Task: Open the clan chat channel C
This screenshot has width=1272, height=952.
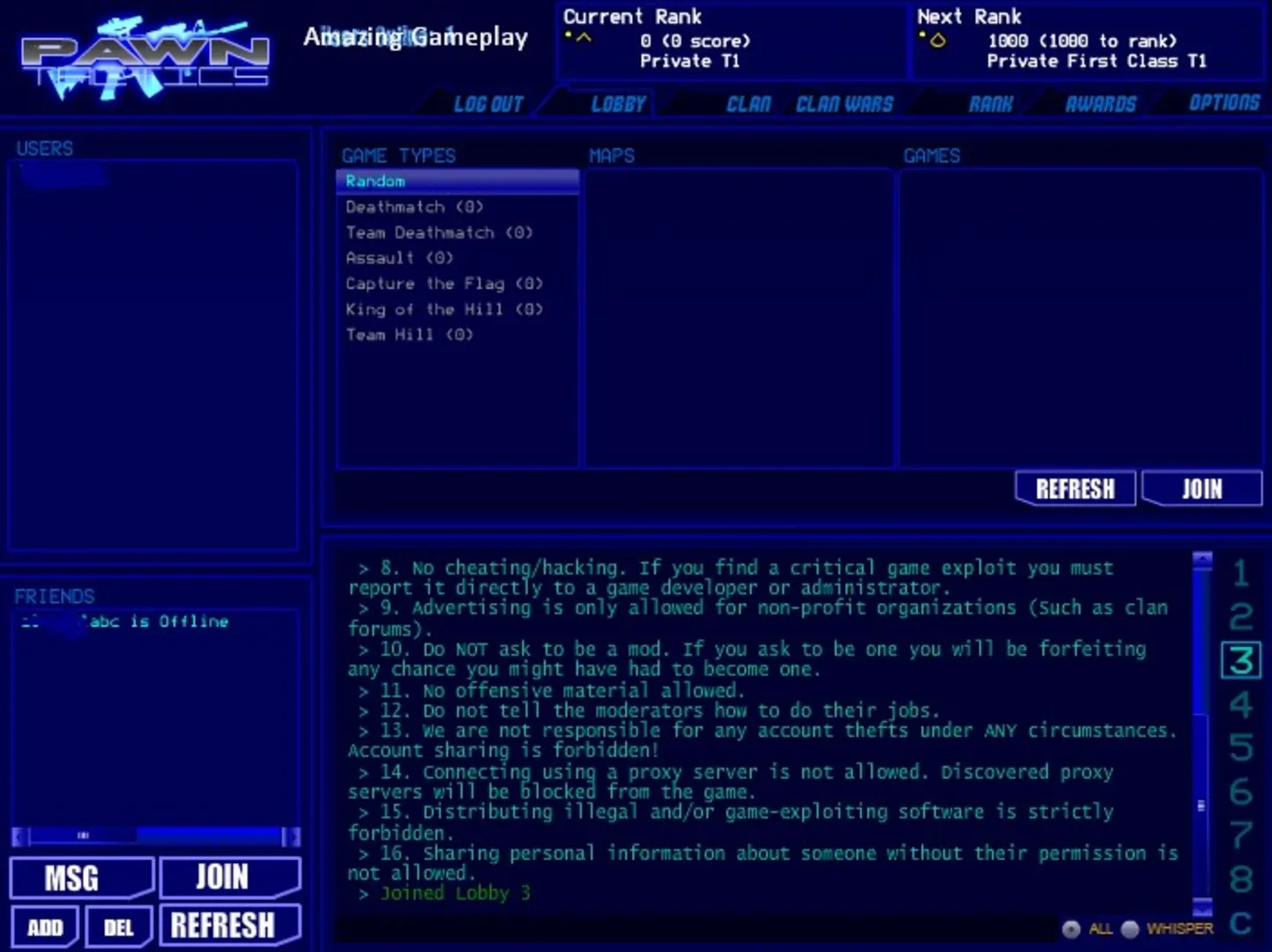Action: 1240,923
